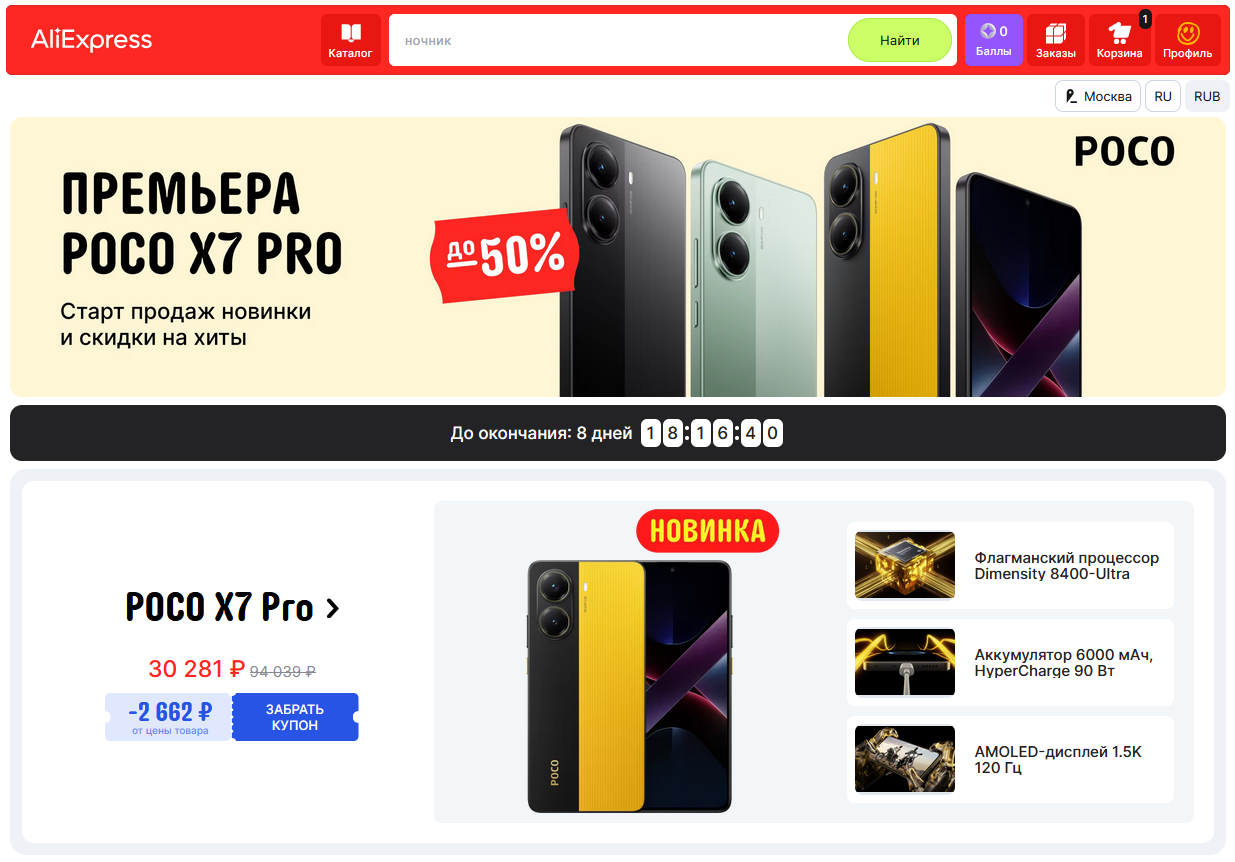
Task: Click the Найти search button
Action: 900,40
